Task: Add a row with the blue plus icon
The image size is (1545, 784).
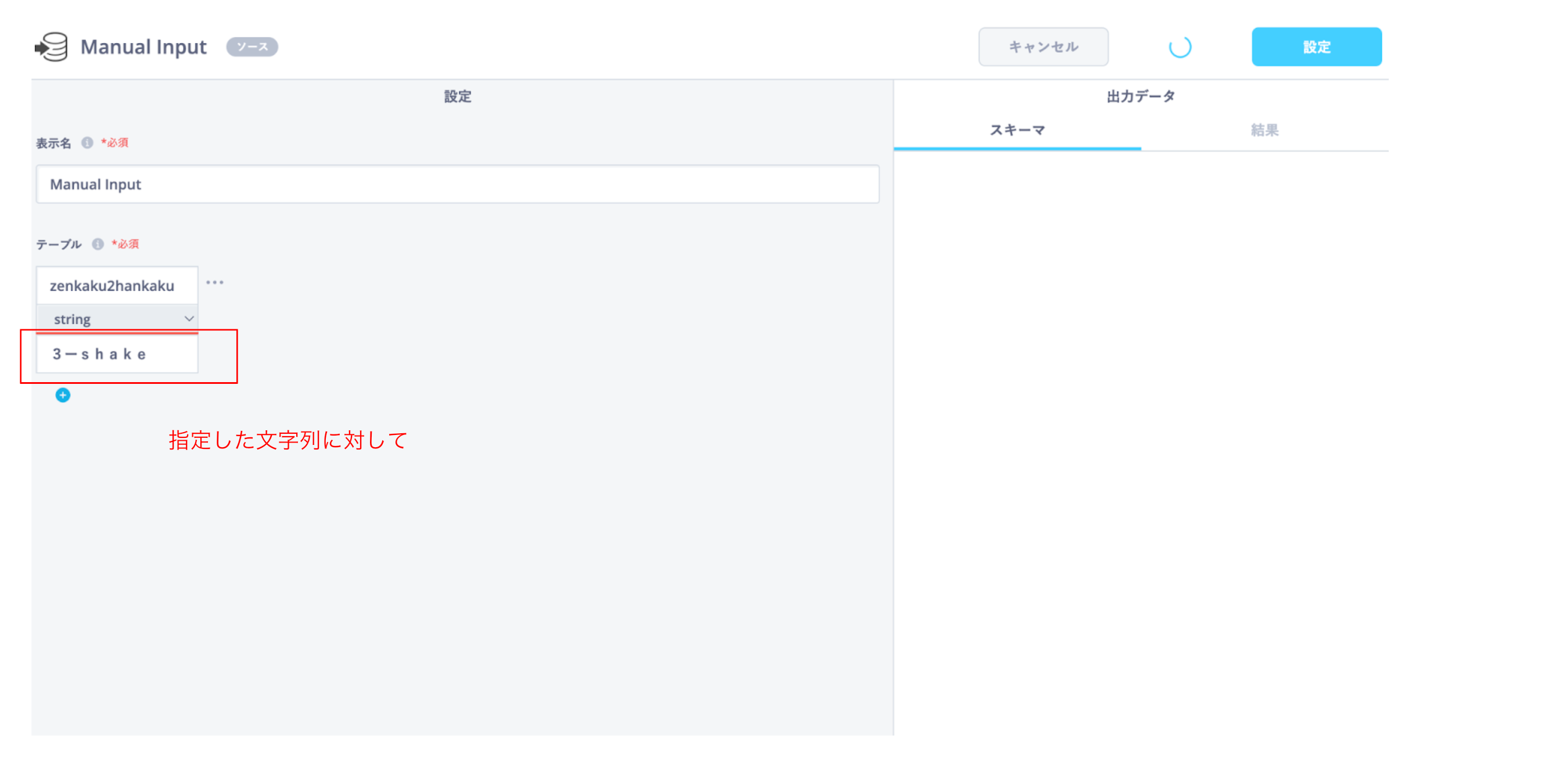Action: tap(63, 395)
